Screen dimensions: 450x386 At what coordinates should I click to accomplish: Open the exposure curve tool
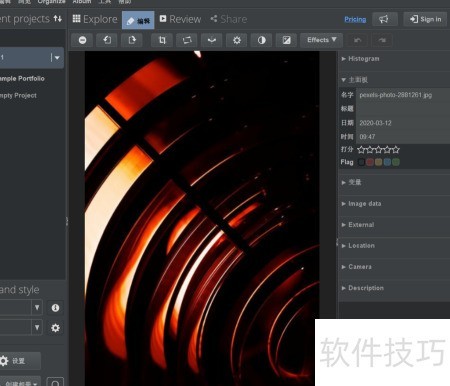[286, 40]
